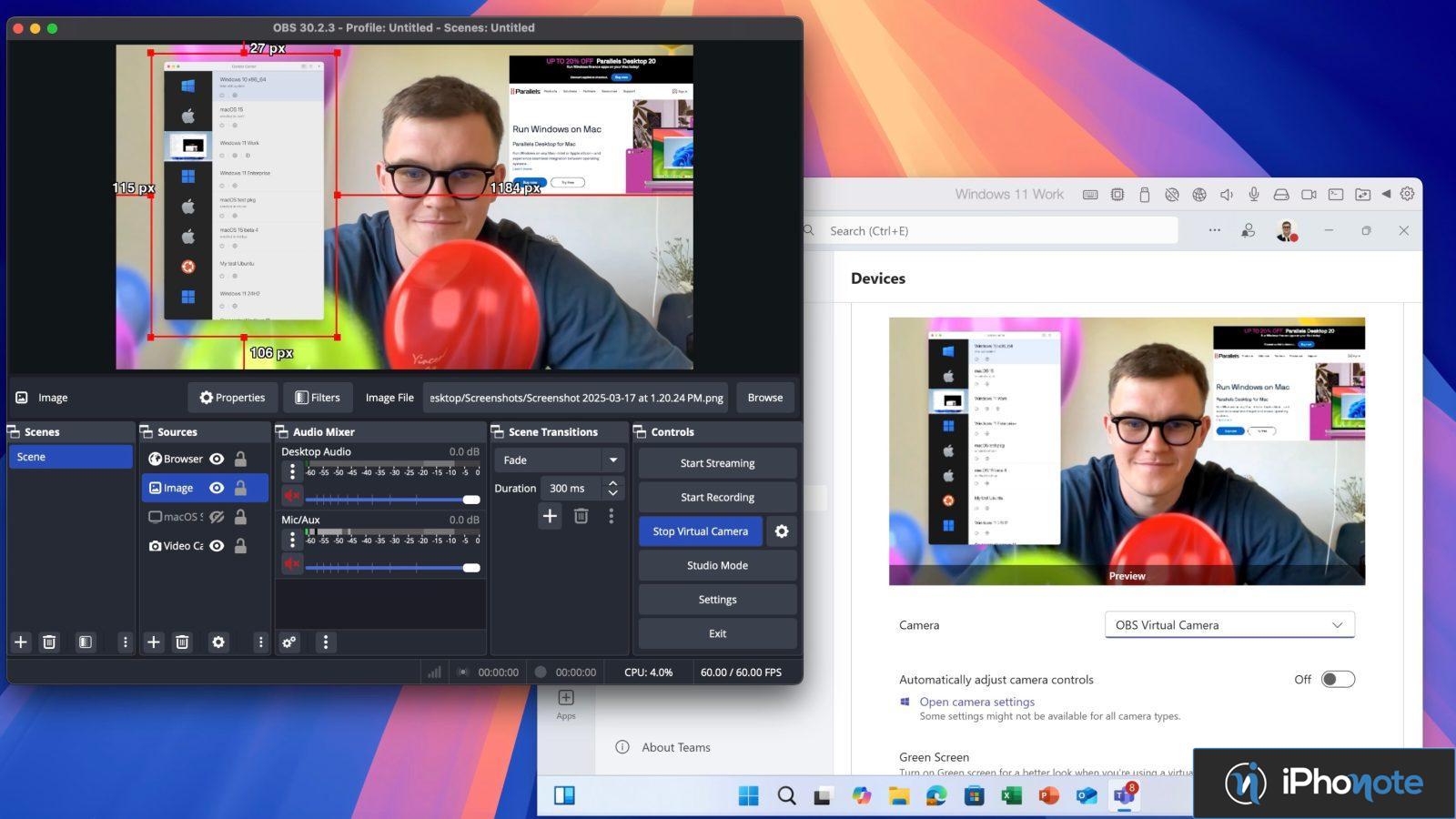Step the transition duration value
This screenshot has width=1456, height=819.
(613, 489)
